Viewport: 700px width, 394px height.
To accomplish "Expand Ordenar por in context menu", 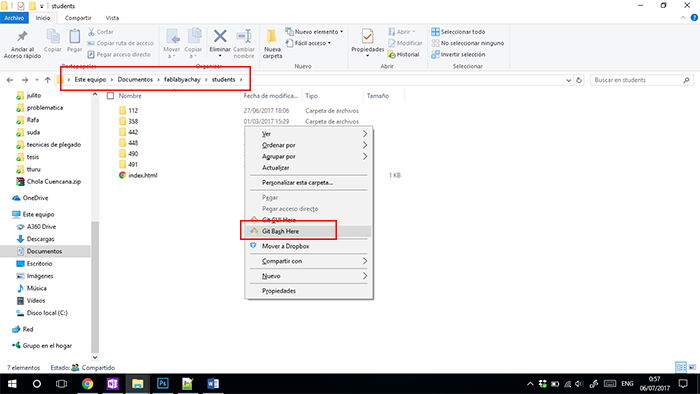I will click(x=309, y=145).
